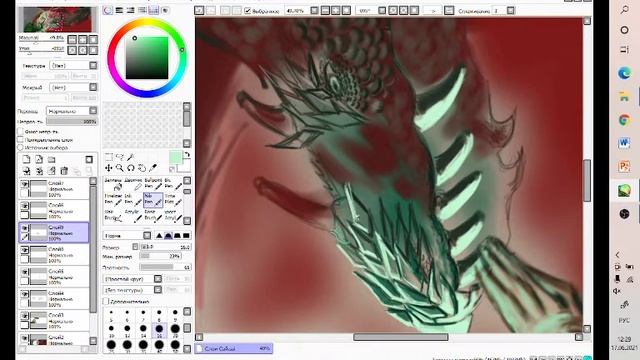This screenshot has width=640, height=360.
Task: Show the swatches panel tab
Action: click(153, 11)
